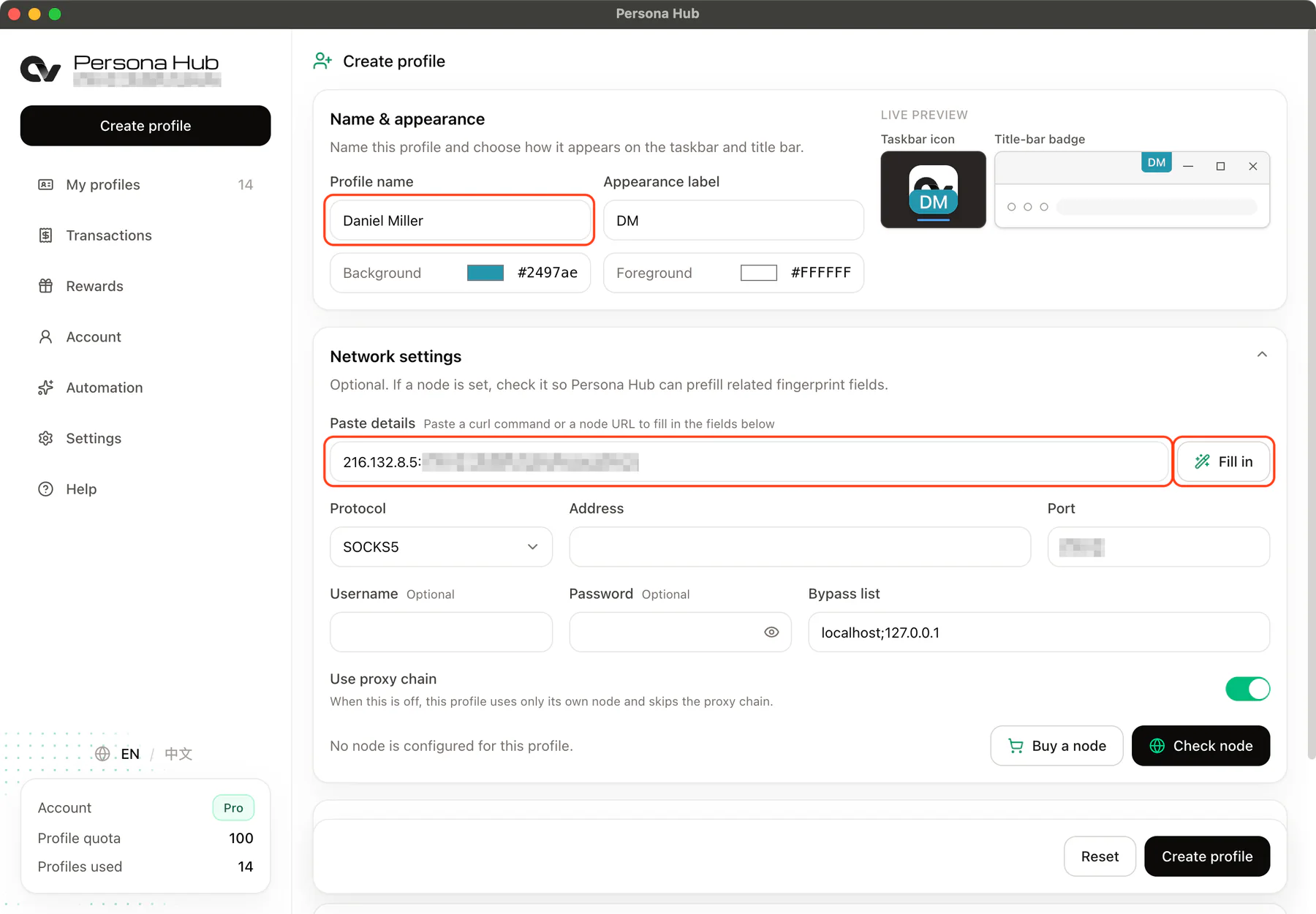Switch language to 中文
This screenshot has height=914, width=1316.
click(x=178, y=754)
